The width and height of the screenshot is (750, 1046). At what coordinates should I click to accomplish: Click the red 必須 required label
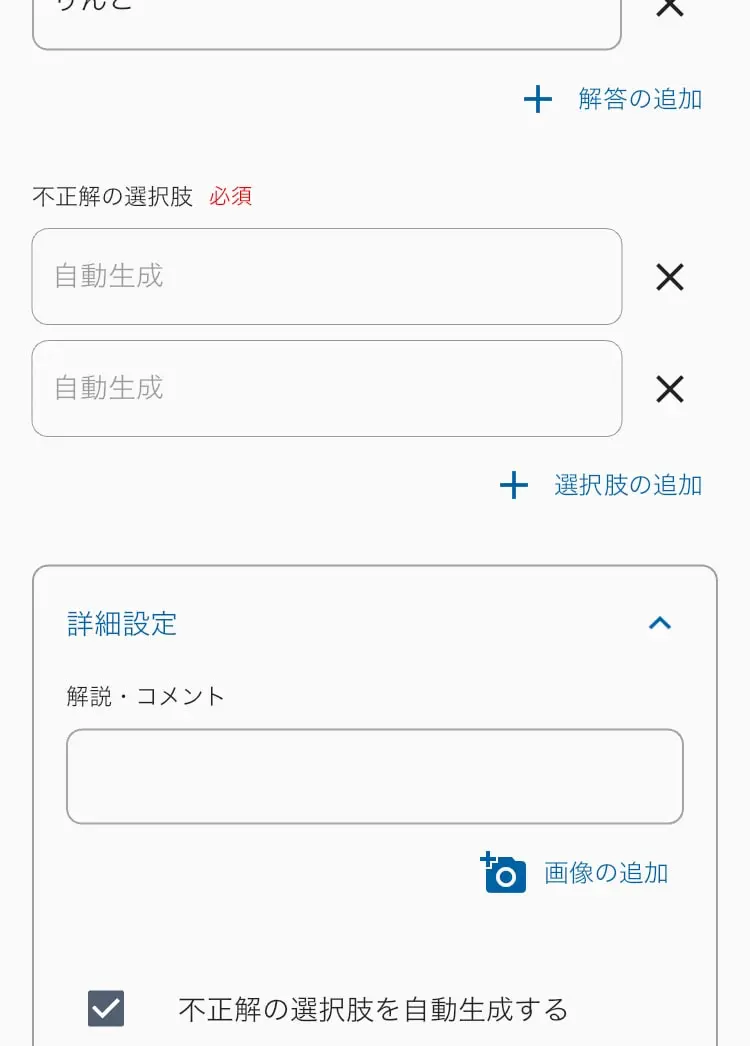pos(230,197)
